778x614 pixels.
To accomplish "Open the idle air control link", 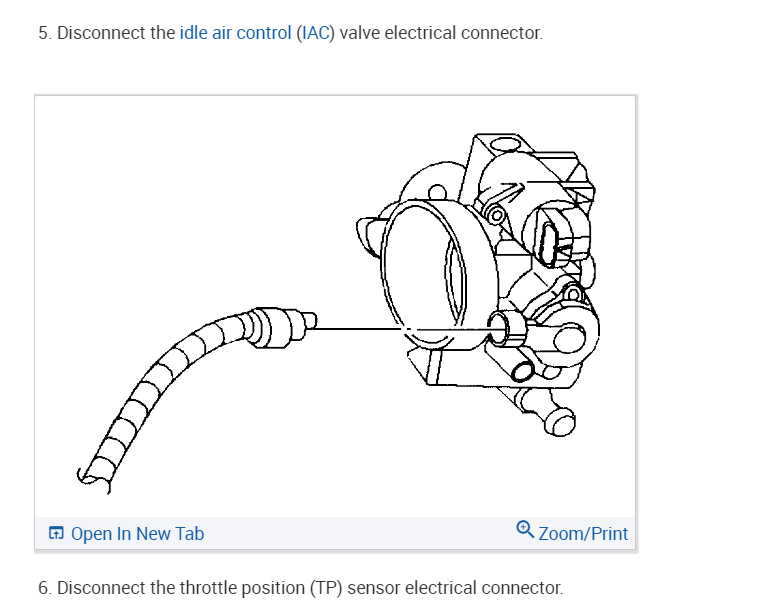I will tap(235, 33).
